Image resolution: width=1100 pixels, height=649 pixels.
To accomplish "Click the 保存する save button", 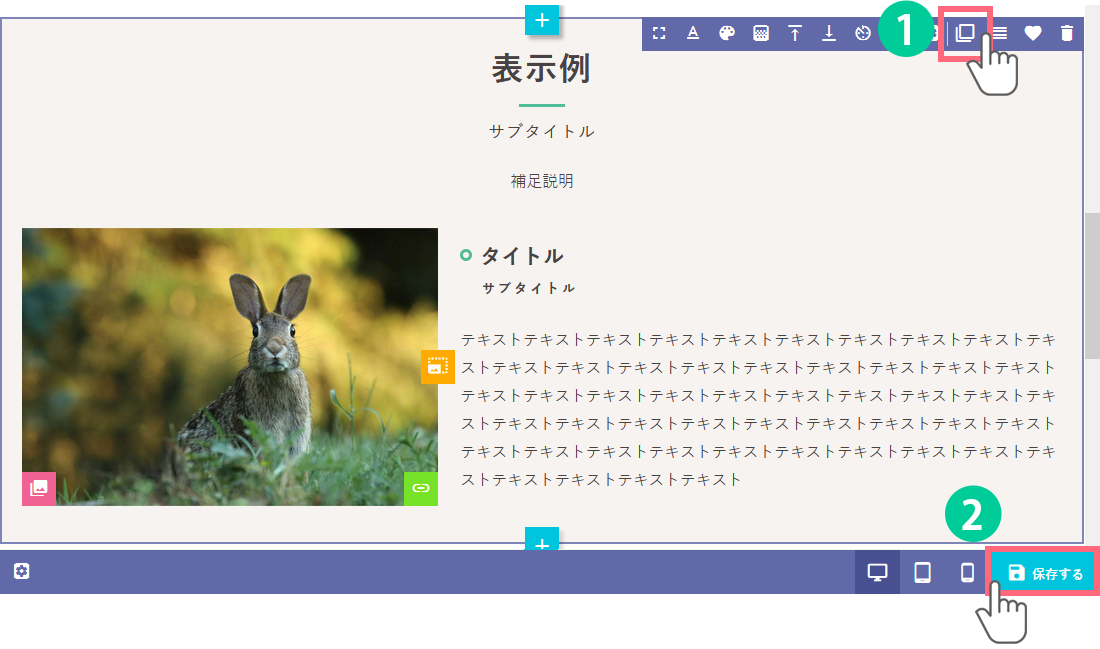I will (1045, 573).
